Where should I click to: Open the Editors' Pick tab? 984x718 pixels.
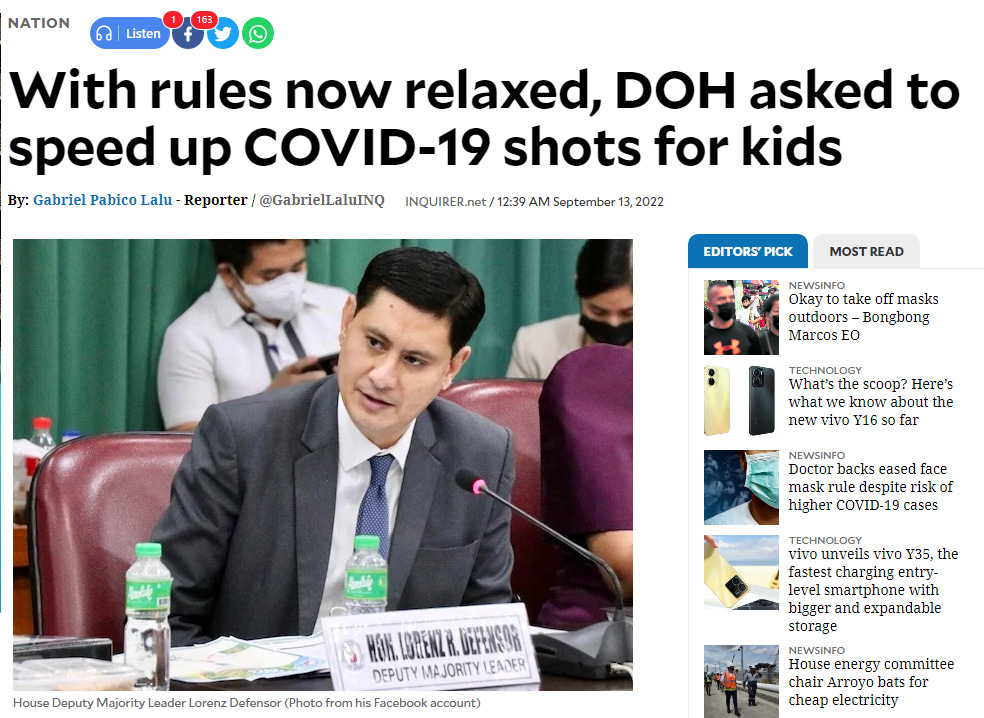click(747, 252)
